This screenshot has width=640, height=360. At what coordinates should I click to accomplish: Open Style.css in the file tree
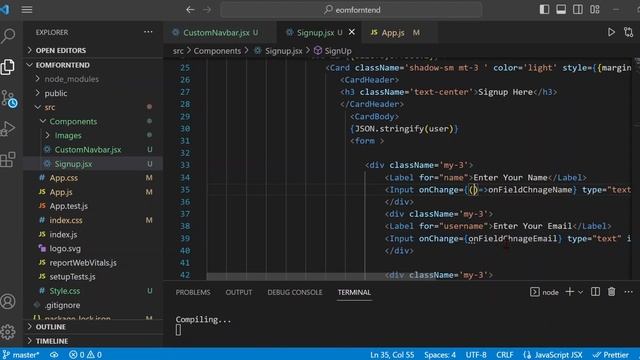(x=64, y=291)
